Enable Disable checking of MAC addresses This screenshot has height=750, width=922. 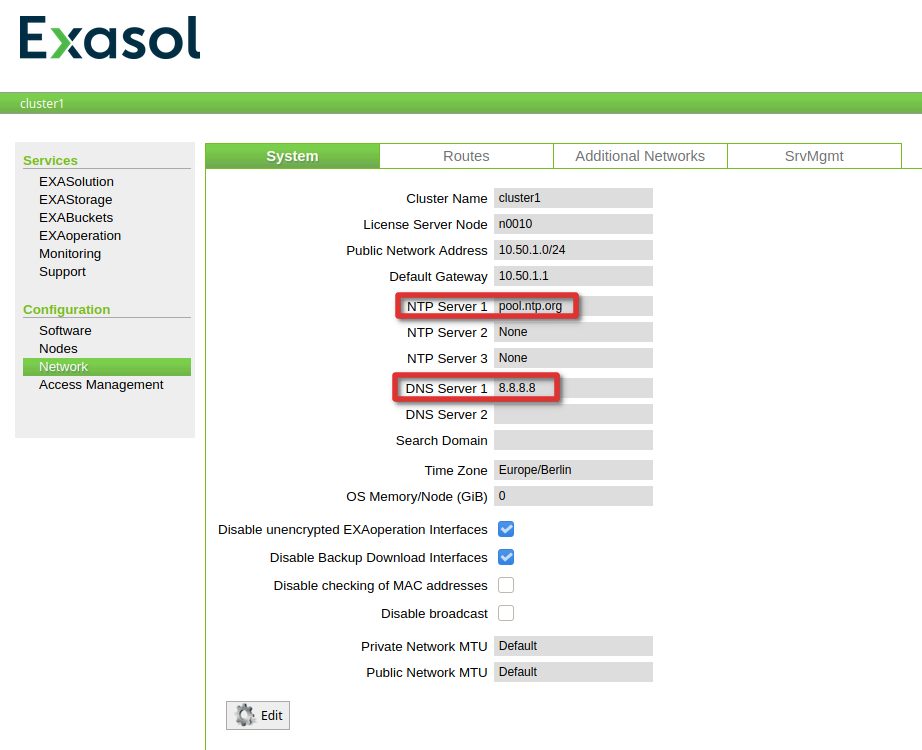coord(506,585)
